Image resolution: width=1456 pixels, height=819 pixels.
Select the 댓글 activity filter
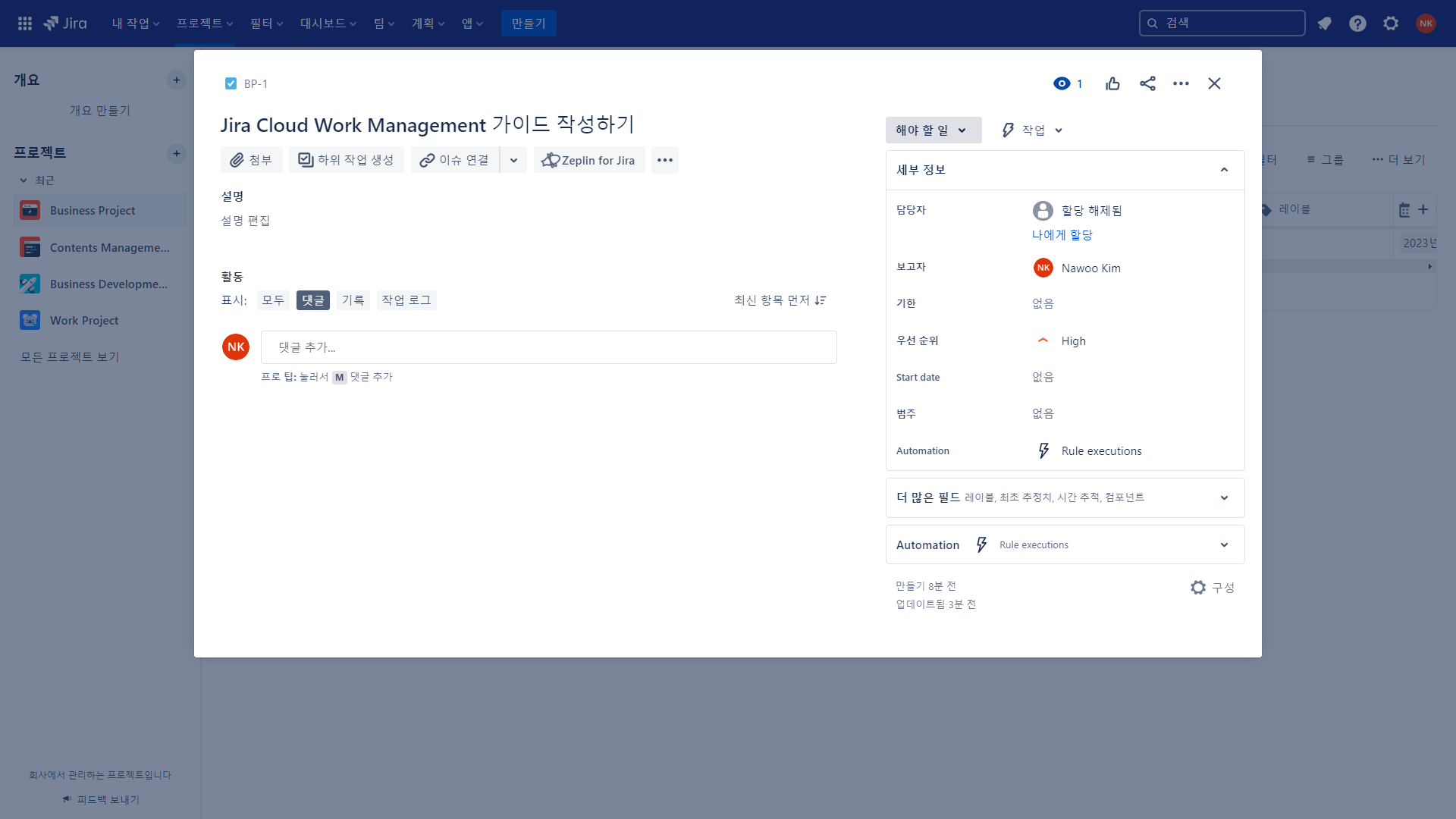(312, 300)
